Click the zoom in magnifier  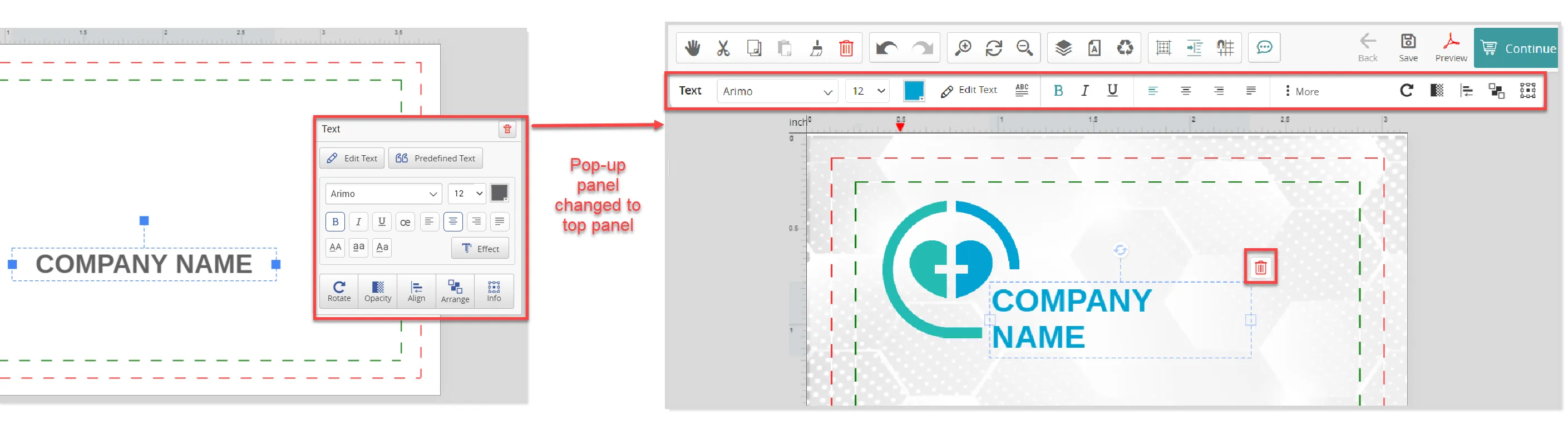(963, 48)
